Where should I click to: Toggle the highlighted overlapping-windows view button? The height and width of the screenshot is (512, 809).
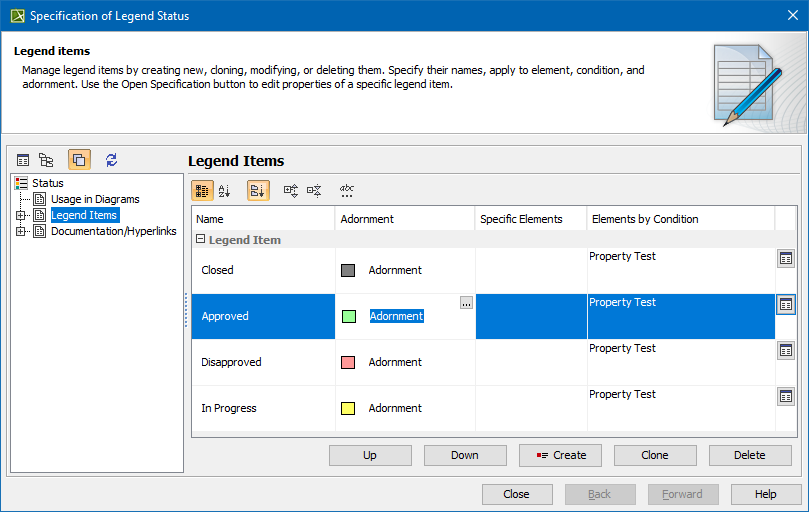[79, 160]
